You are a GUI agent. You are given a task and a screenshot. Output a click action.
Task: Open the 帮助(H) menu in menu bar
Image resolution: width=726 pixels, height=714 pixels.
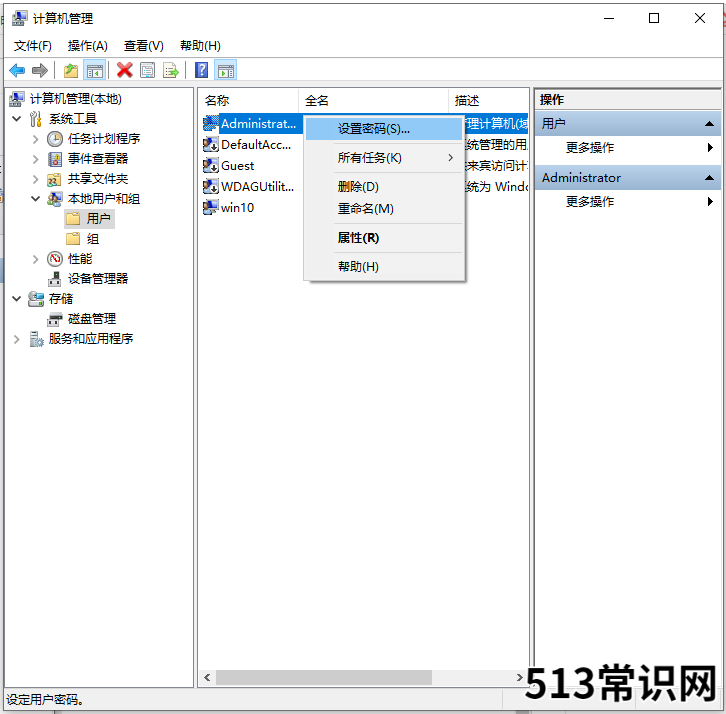[x=200, y=46]
